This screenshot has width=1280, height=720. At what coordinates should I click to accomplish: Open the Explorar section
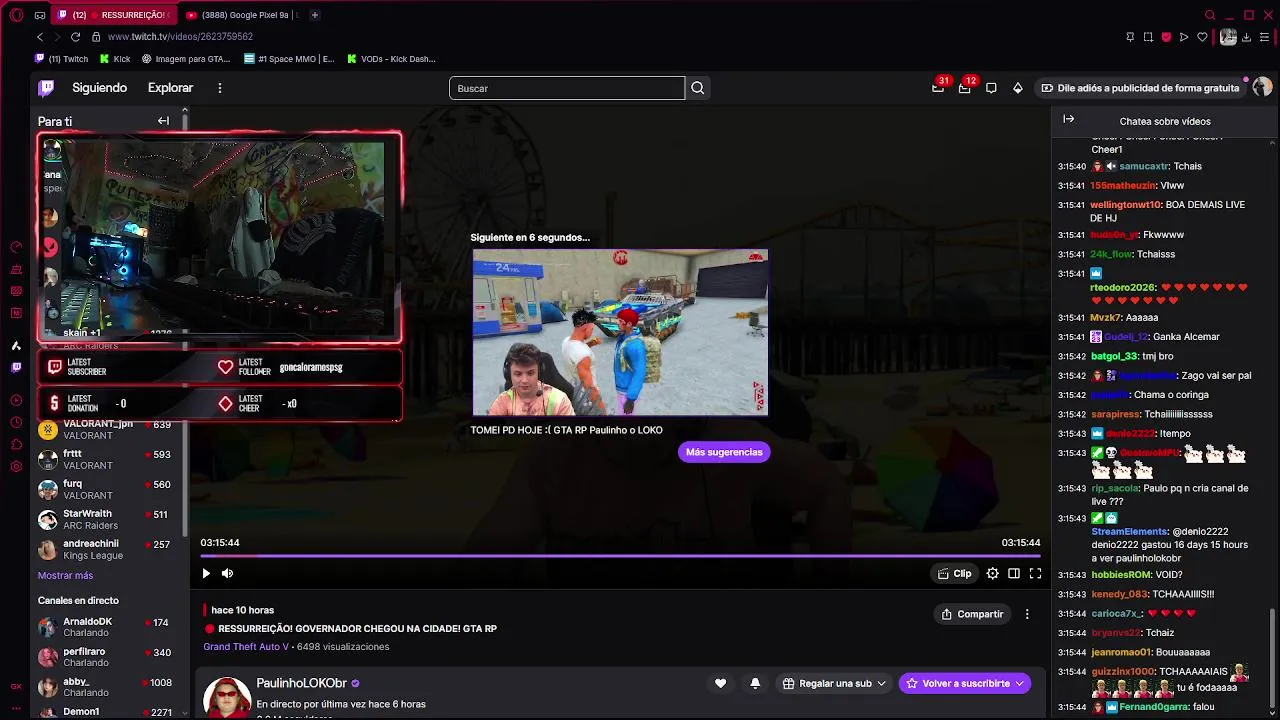(x=170, y=88)
